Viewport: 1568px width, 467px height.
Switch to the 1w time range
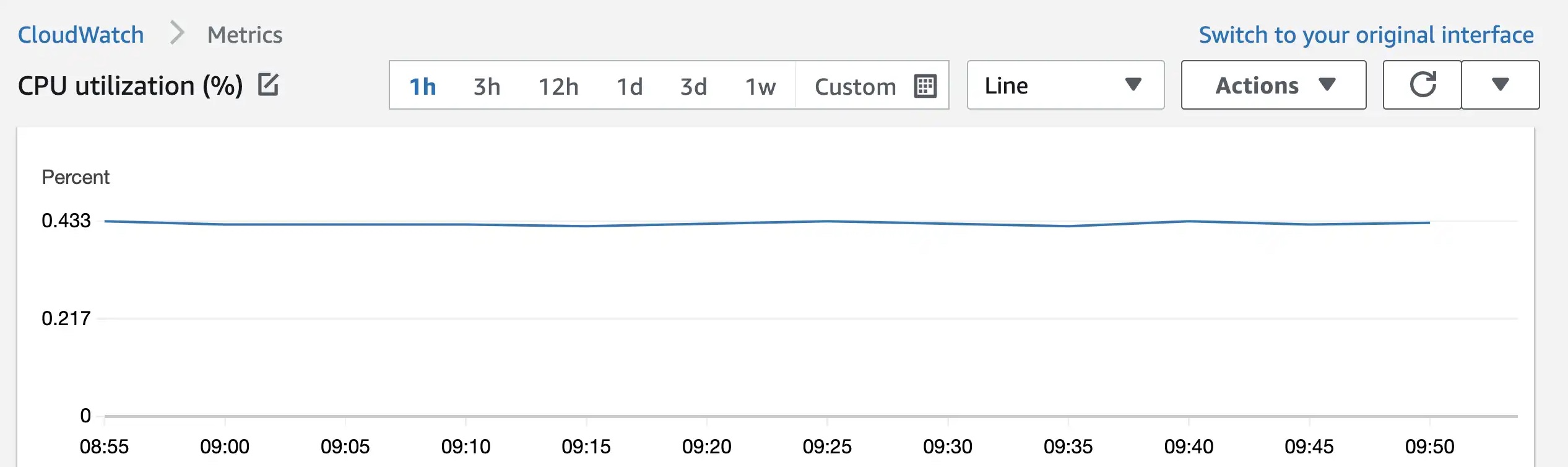click(759, 86)
